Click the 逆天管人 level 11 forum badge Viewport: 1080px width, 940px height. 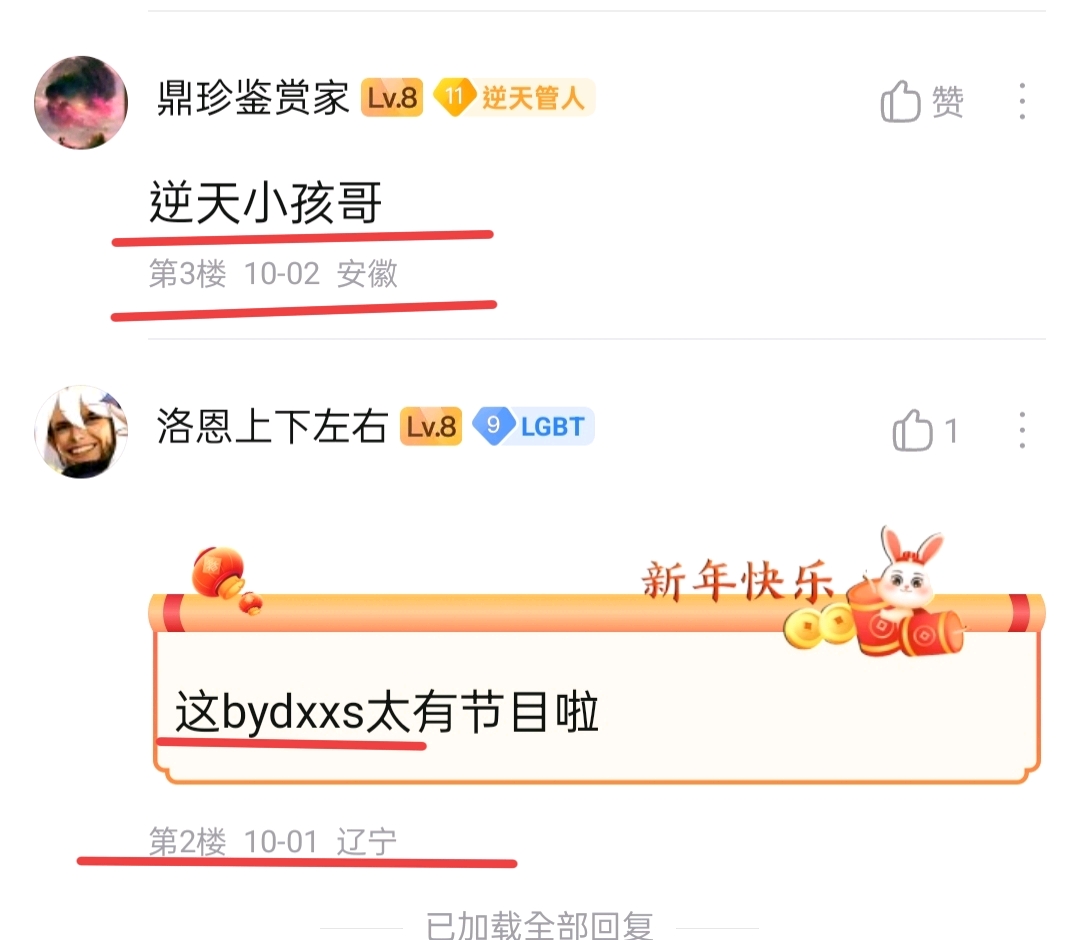[x=514, y=97]
